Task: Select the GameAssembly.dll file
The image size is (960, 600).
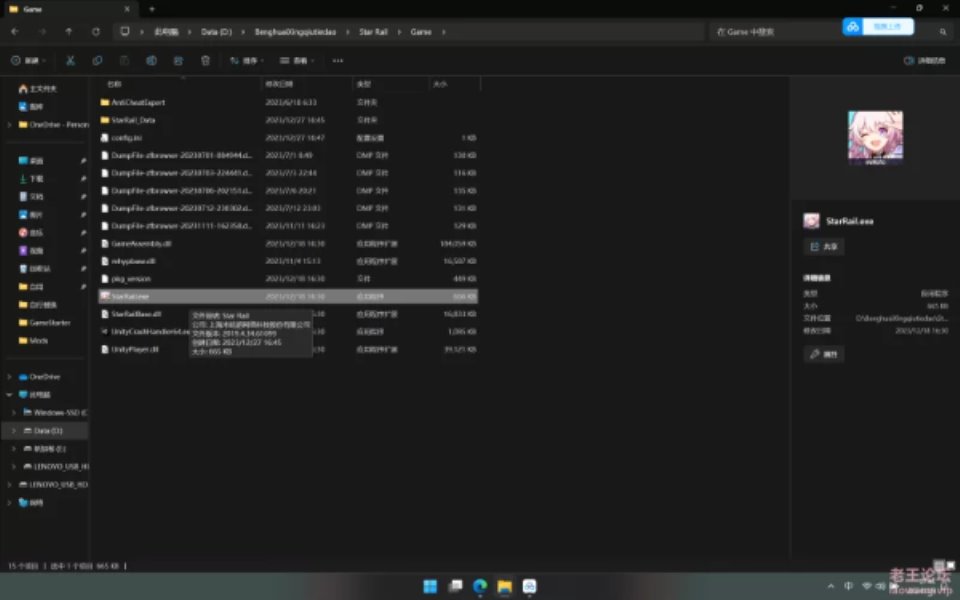Action: [288, 244]
